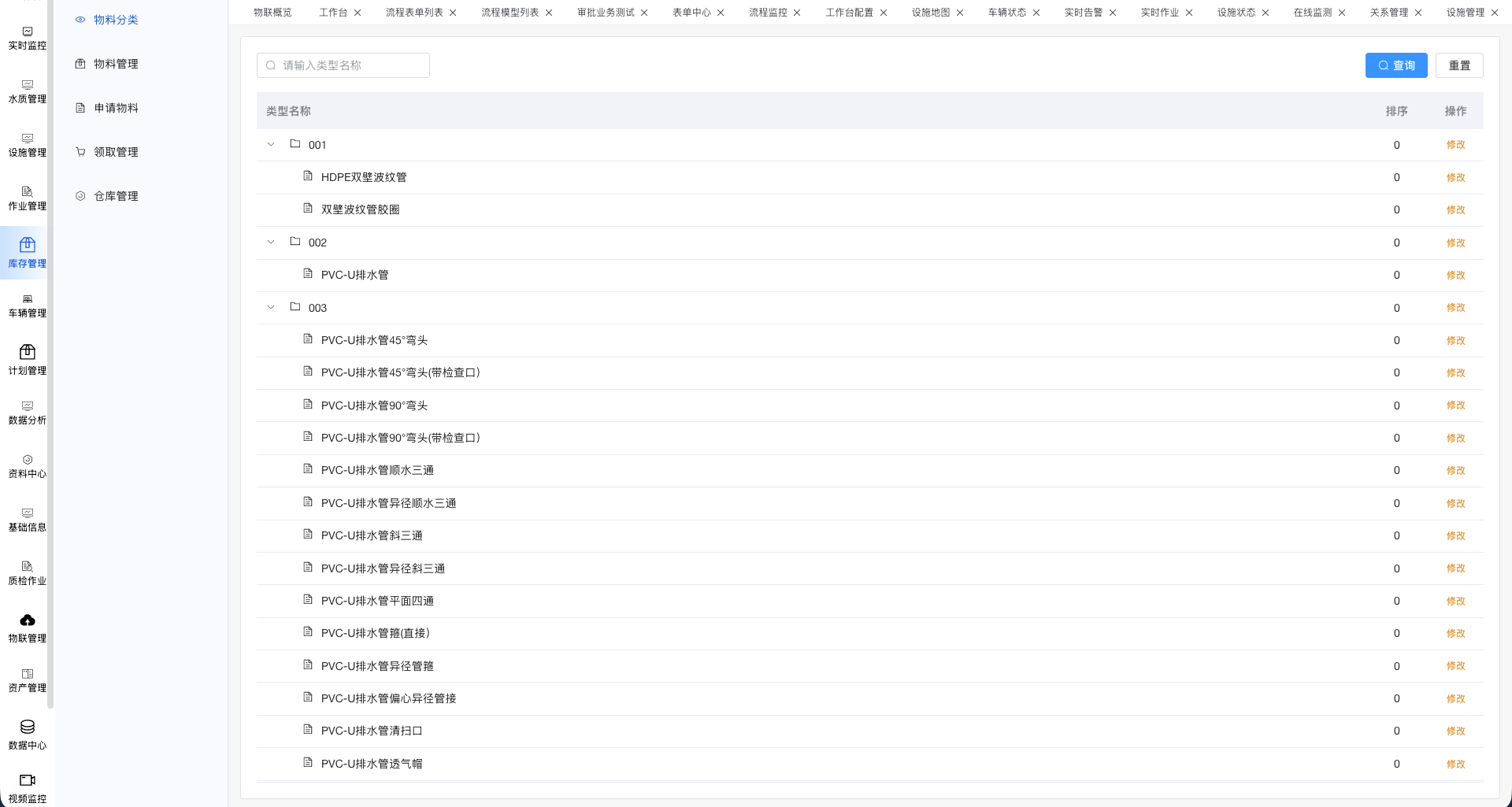This screenshot has height=807, width=1512.
Task: Click 修改 for HDPE双壁波纹管
Action: click(1455, 178)
